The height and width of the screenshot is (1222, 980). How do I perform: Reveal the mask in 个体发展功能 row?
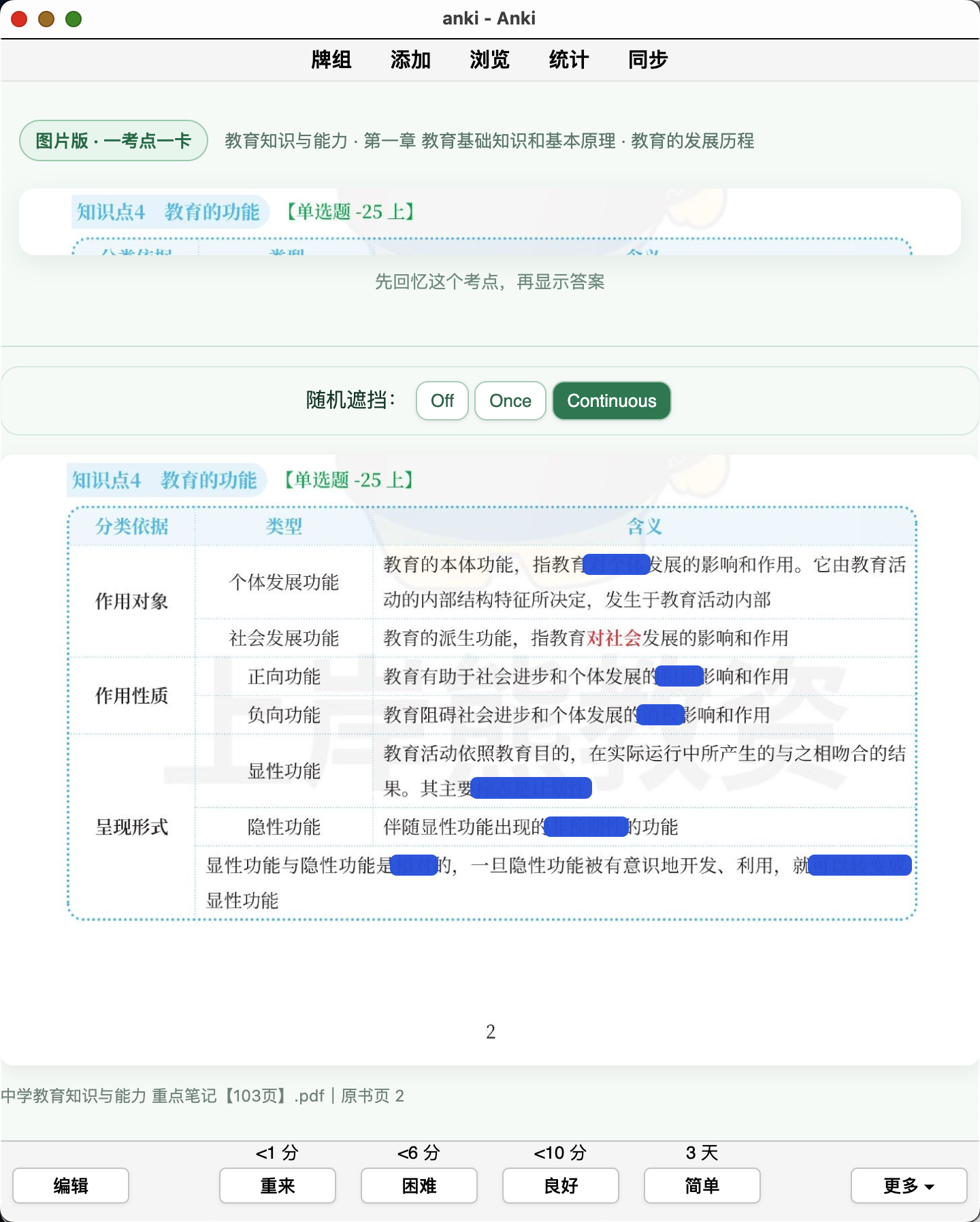[617, 565]
